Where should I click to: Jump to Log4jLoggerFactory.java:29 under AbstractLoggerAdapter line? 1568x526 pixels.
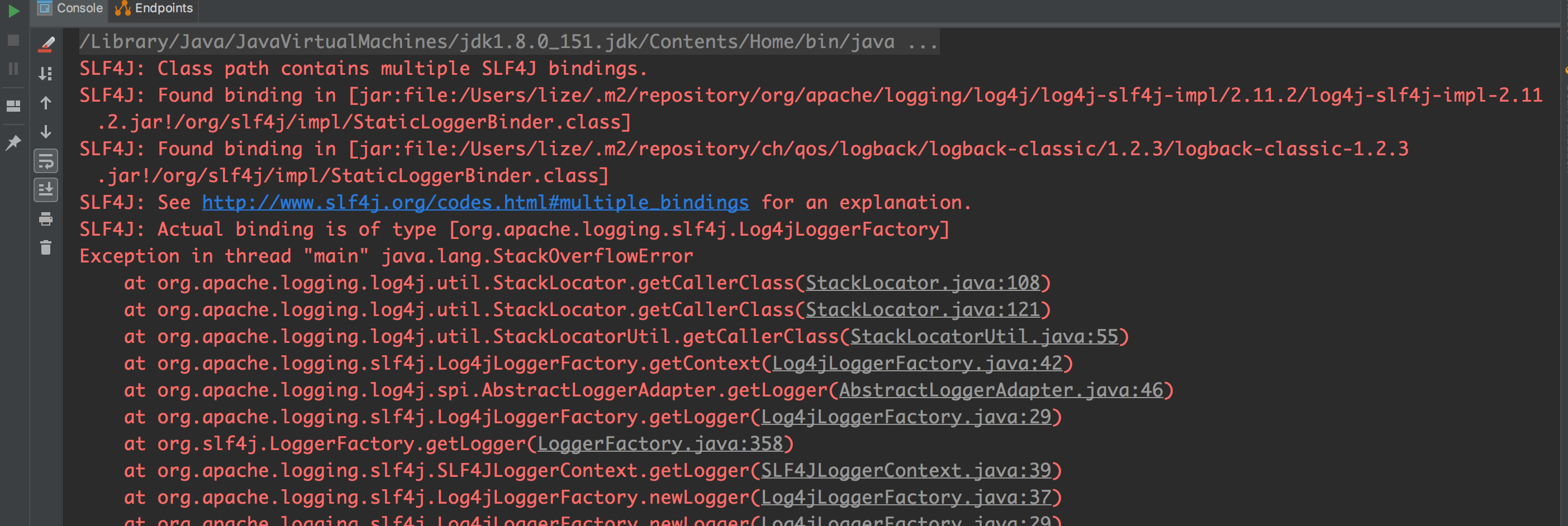pos(906,417)
